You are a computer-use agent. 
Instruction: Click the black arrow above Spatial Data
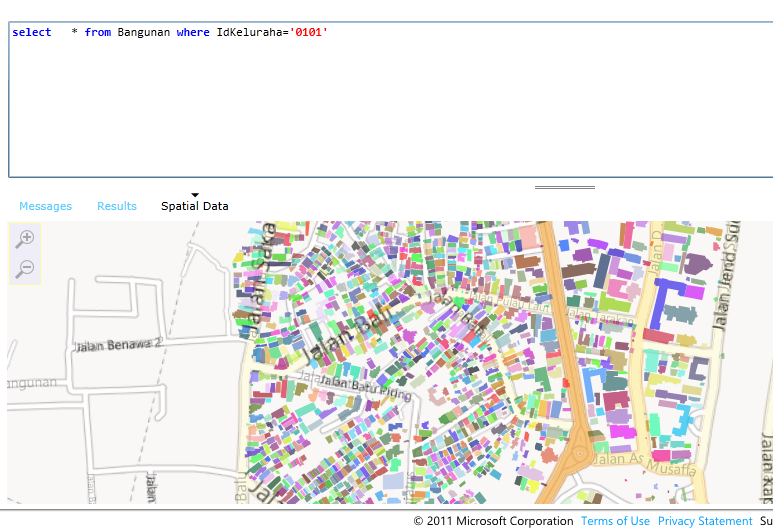[x=195, y=195]
